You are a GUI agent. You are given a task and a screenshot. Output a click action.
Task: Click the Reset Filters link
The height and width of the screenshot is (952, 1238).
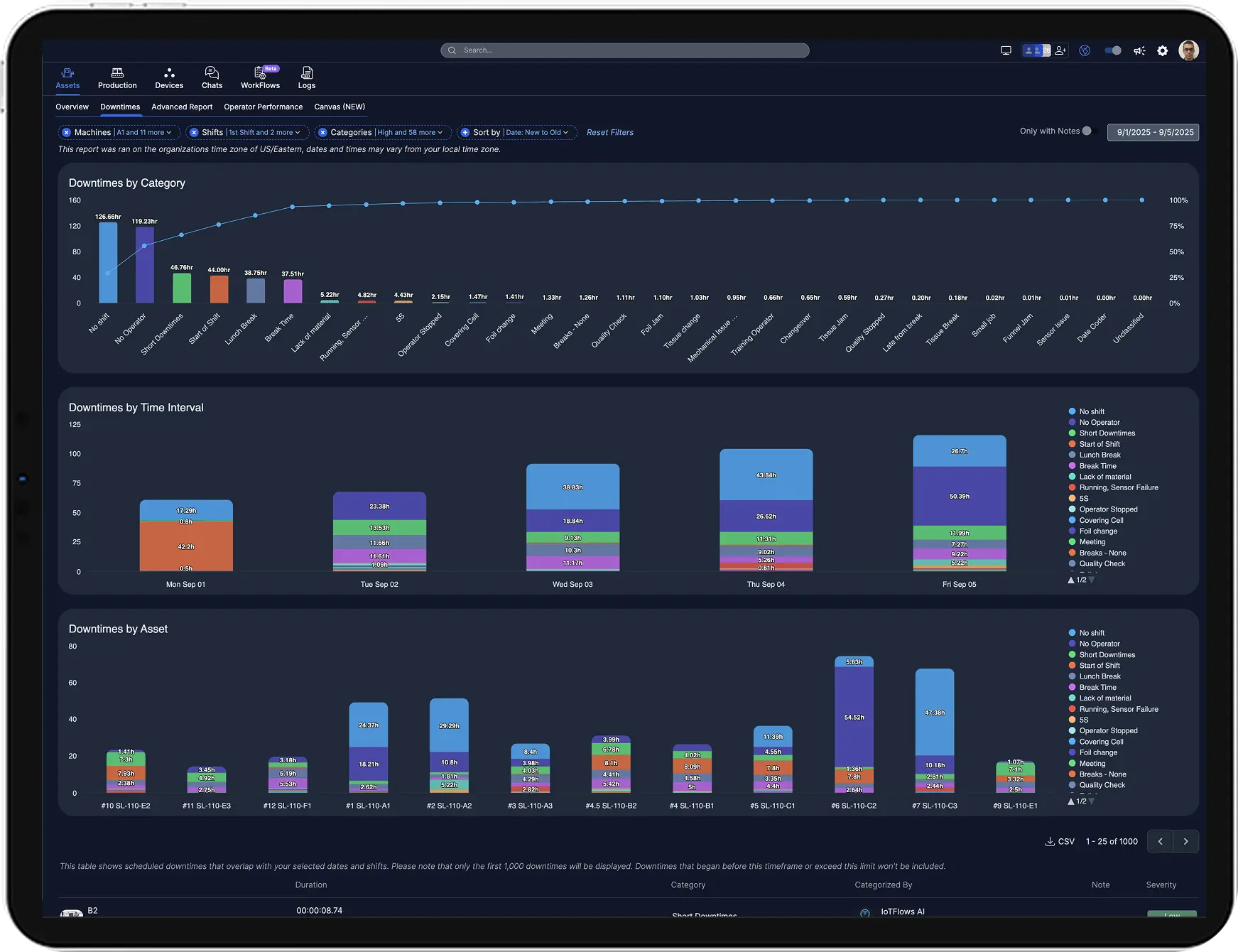[x=609, y=132]
